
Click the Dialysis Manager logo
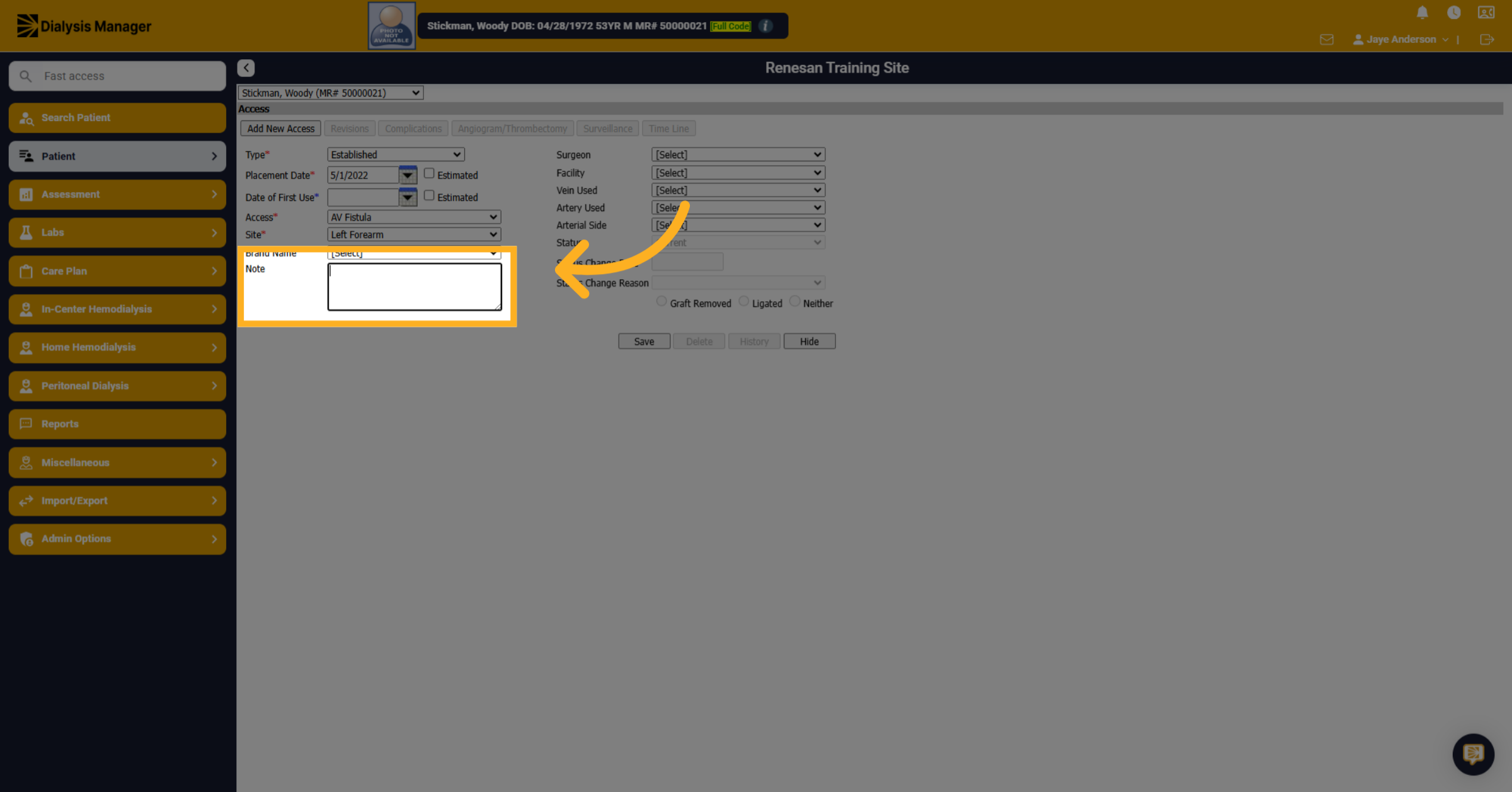[84, 26]
